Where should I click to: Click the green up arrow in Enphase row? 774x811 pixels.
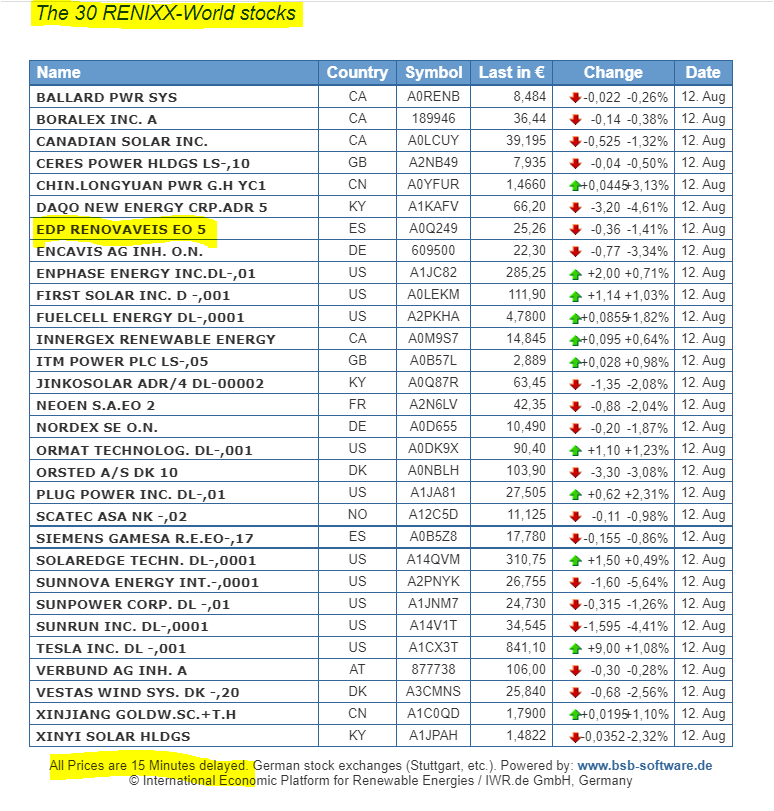(575, 274)
